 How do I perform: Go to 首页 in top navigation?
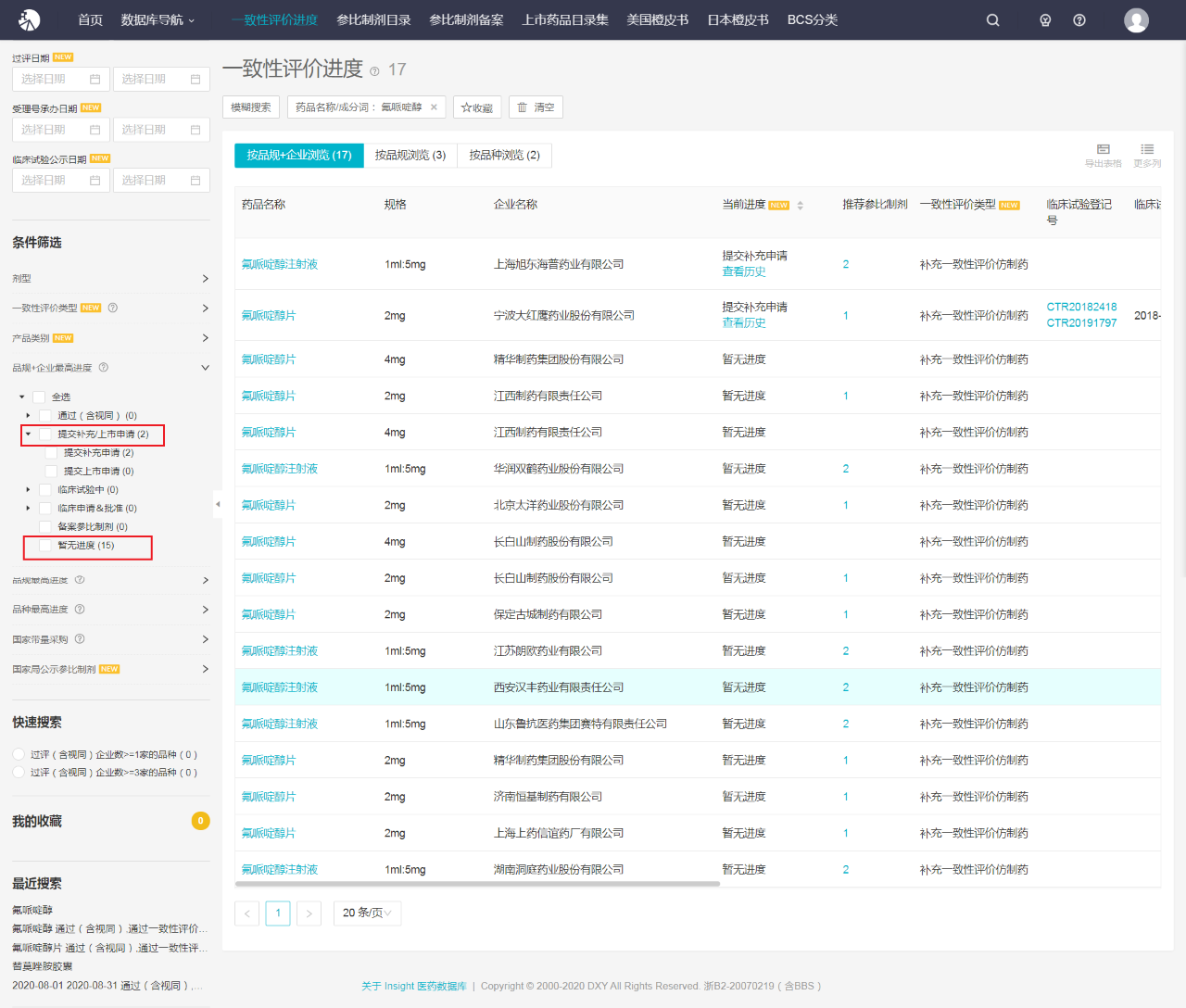click(90, 19)
